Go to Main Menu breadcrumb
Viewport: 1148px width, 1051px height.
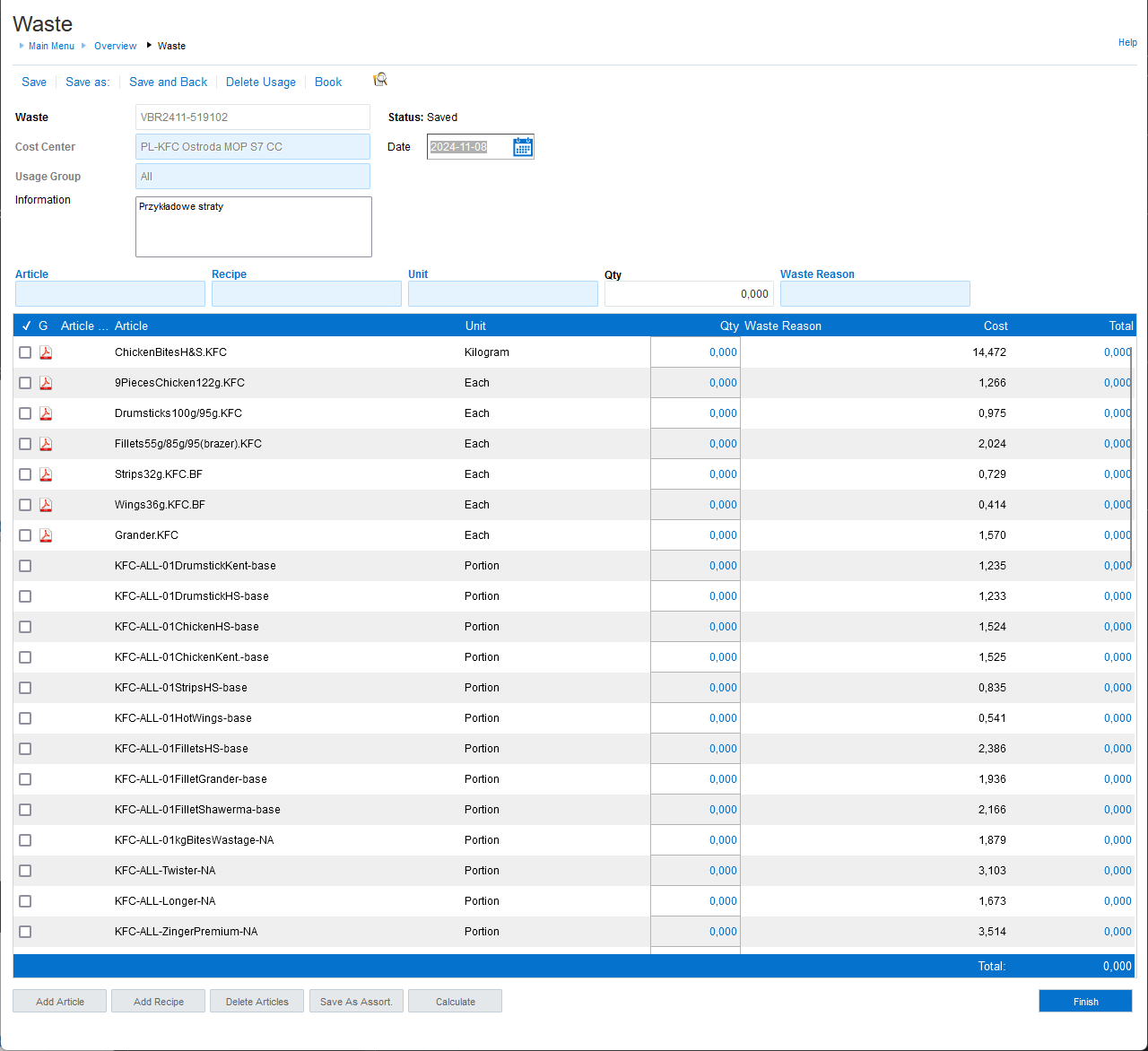[51, 46]
